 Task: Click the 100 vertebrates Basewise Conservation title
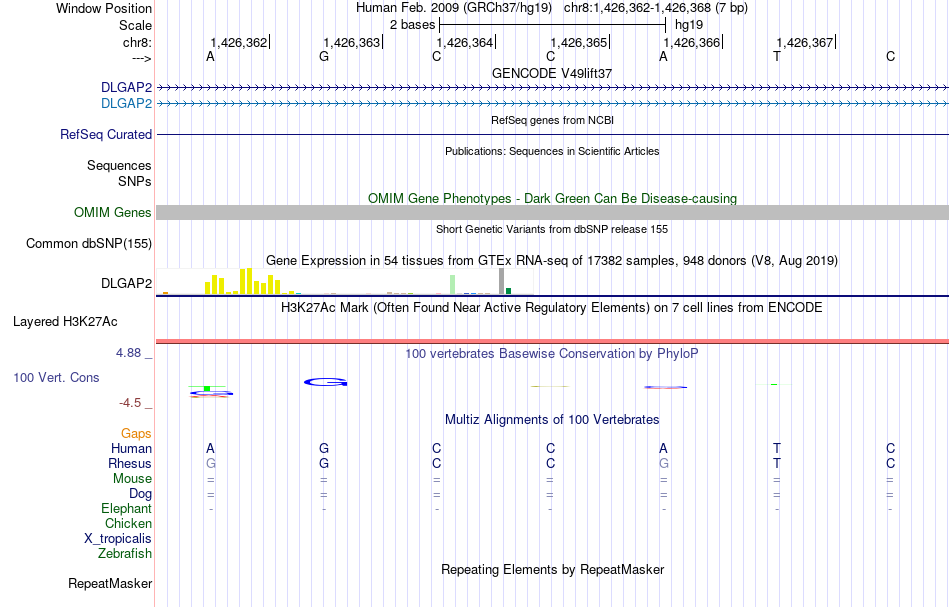click(x=552, y=353)
